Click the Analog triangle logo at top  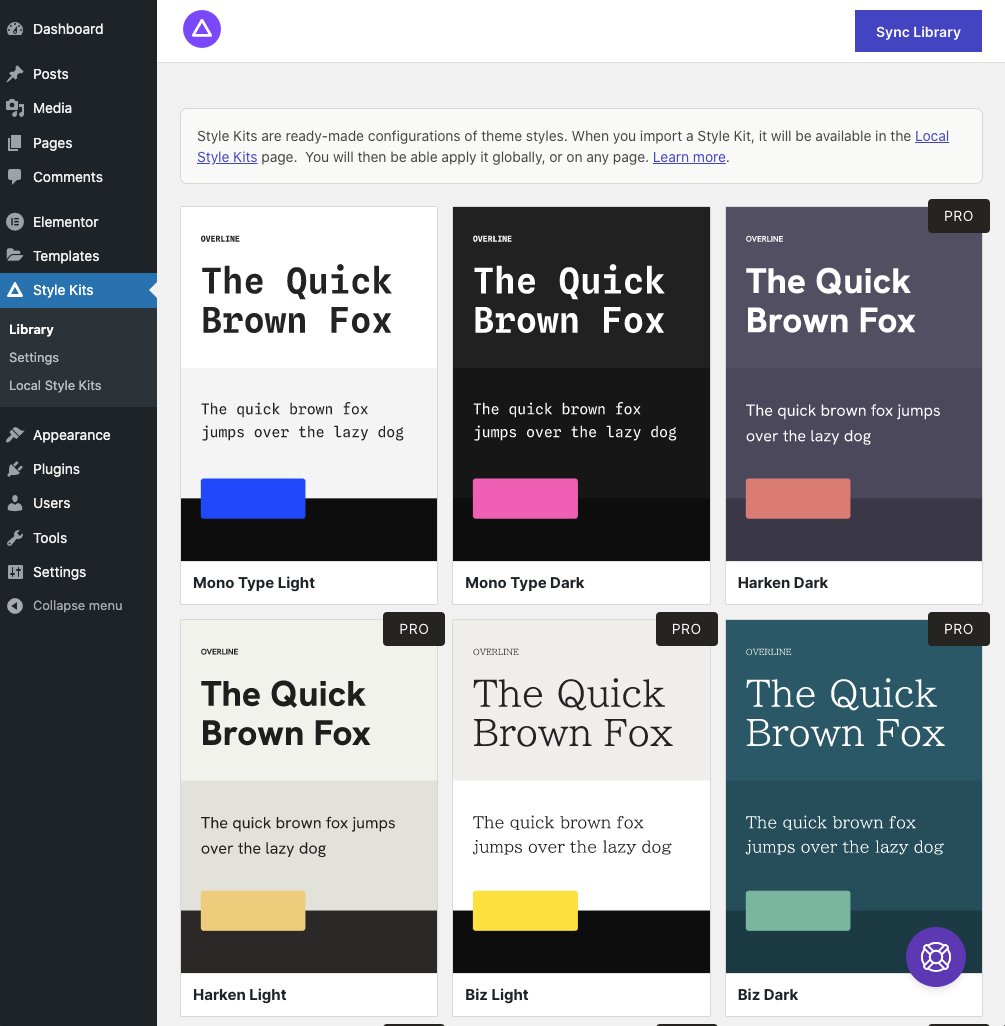[201, 29]
